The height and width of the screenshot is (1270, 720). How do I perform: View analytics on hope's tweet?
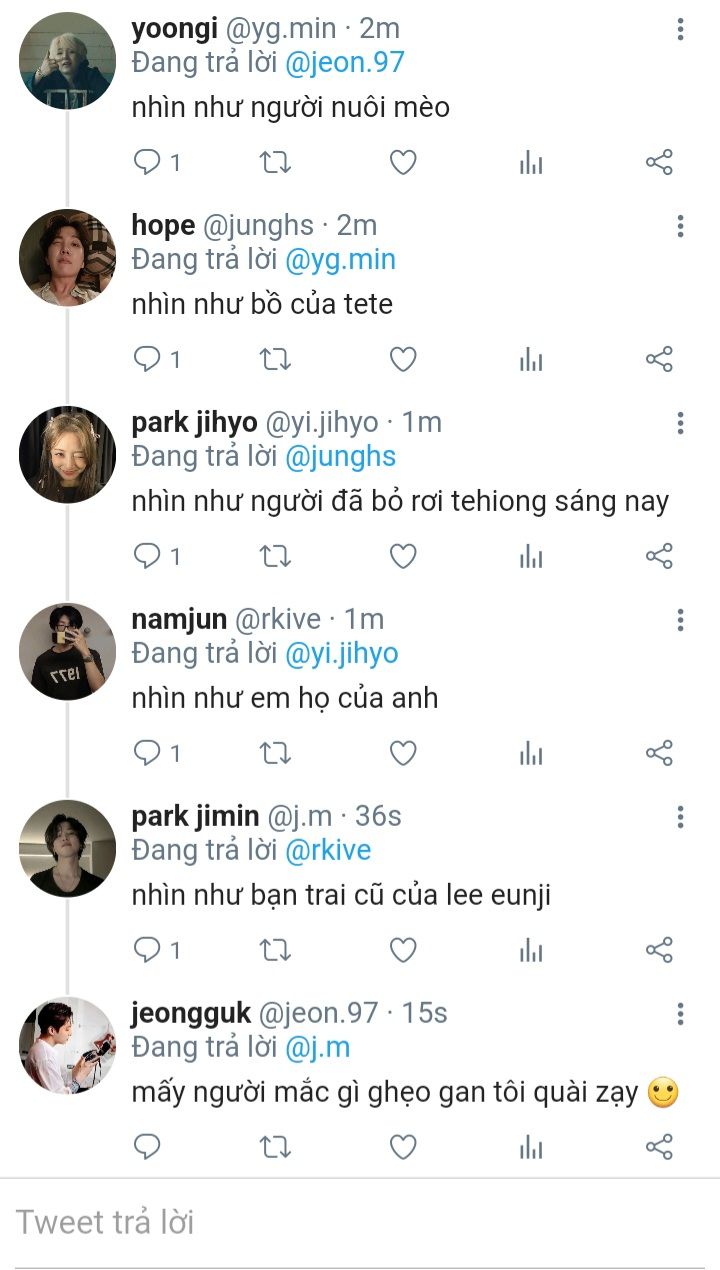click(x=531, y=360)
